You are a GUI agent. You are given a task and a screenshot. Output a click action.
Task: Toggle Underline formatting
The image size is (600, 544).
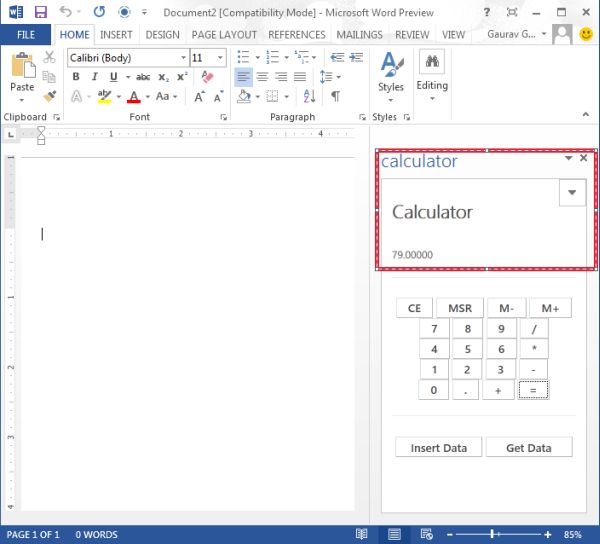pyautogui.click(x=114, y=77)
